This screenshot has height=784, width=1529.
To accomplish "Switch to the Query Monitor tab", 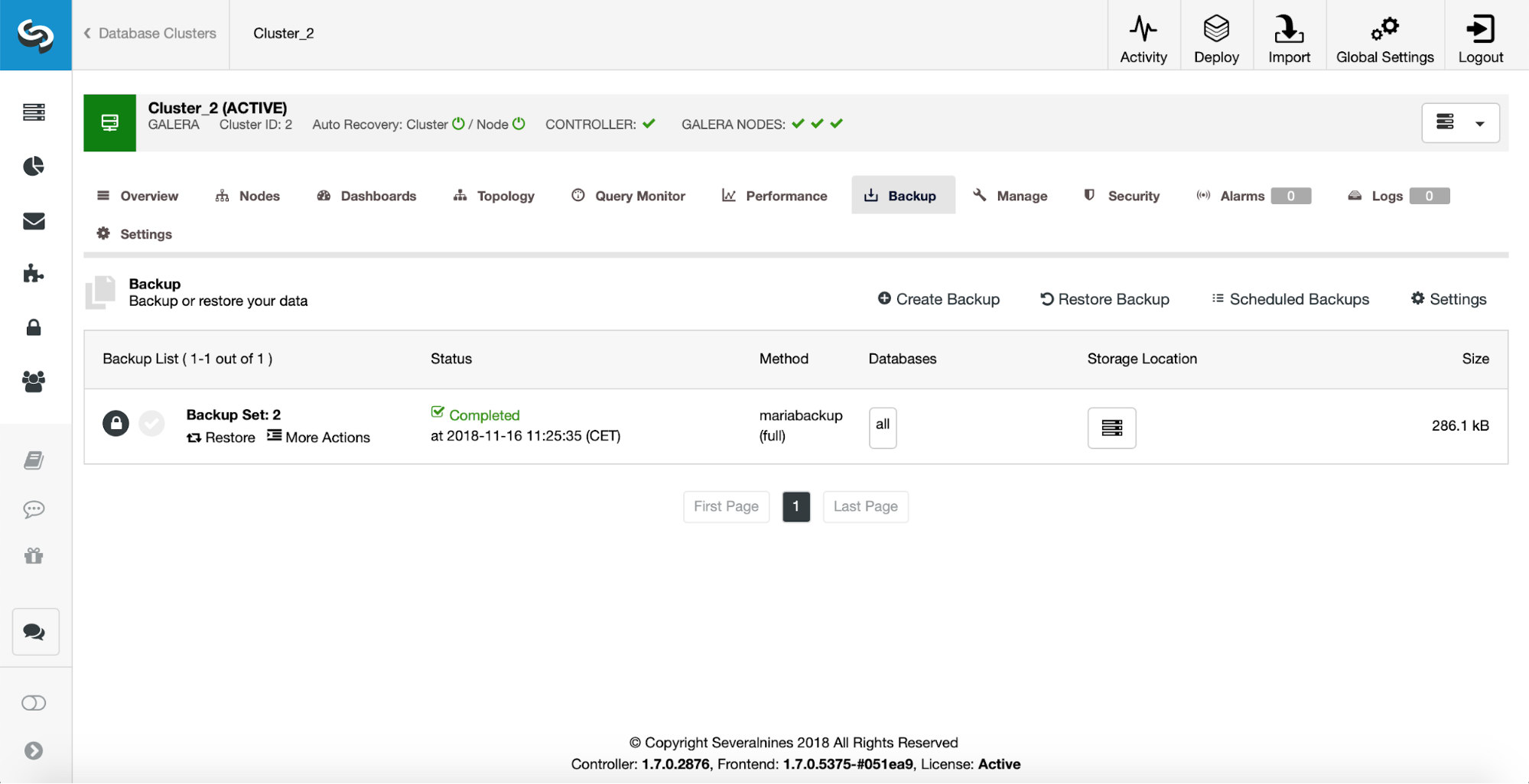I will pos(628,196).
